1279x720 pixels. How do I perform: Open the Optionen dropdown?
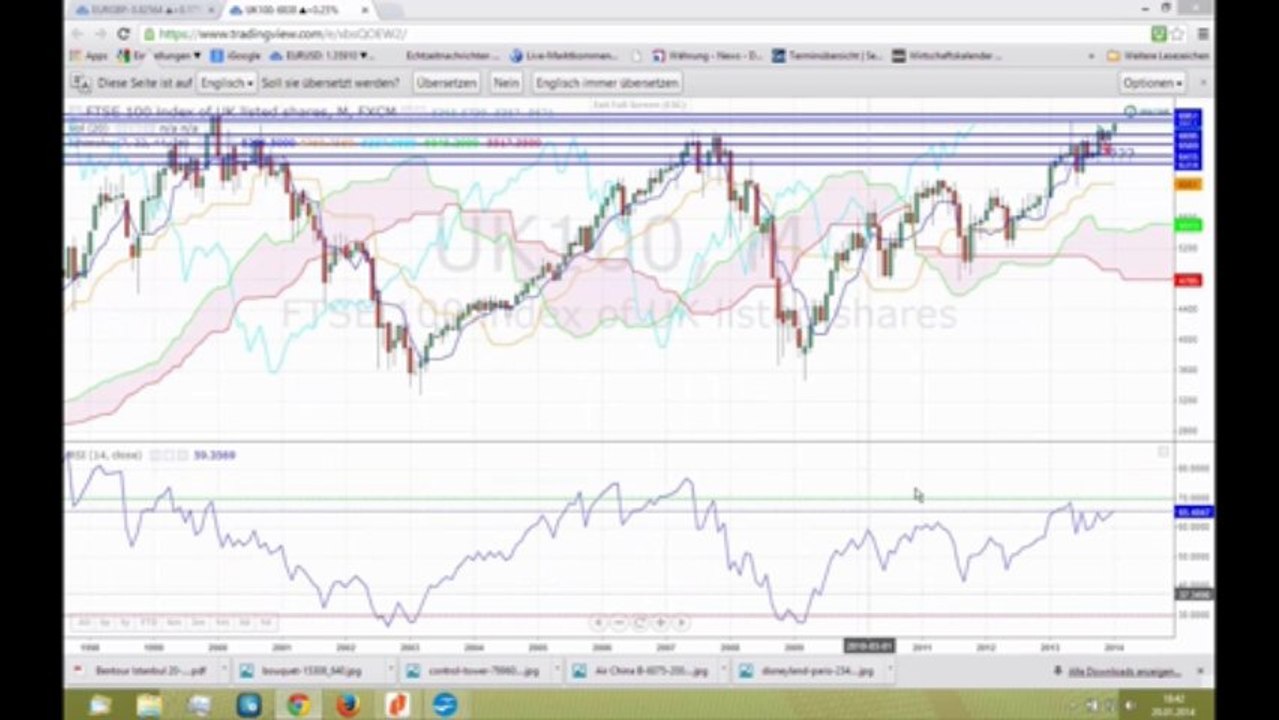tap(1153, 83)
